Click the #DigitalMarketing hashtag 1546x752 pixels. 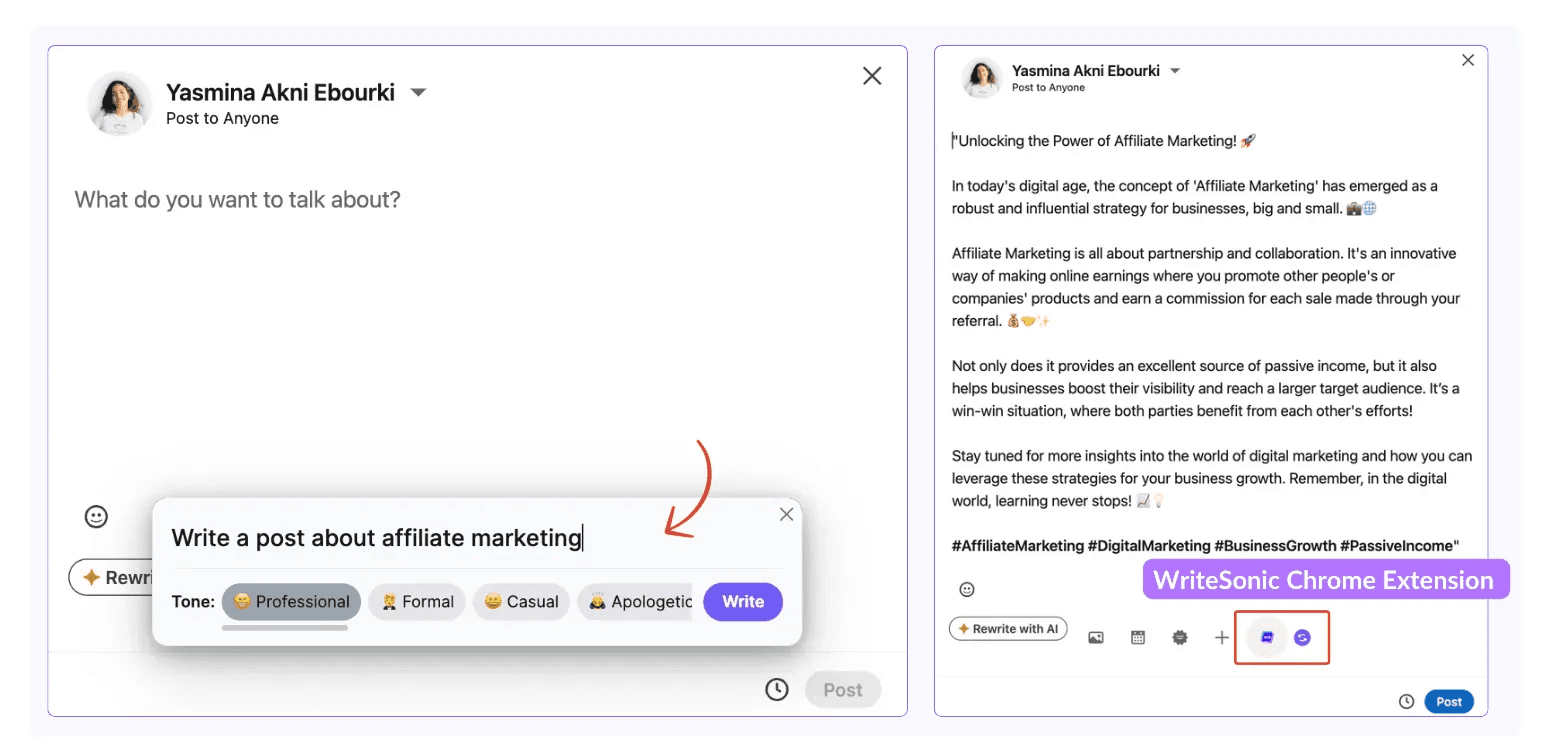pyautogui.click(x=1149, y=546)
